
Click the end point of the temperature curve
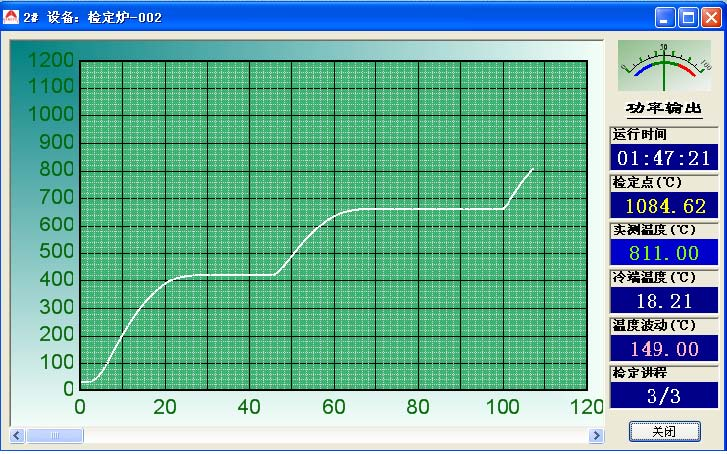[532, 169]
